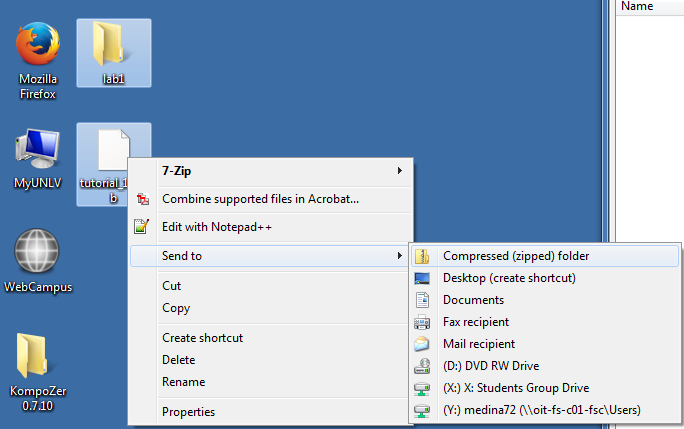Viewport: 684px width, 429px height.
Task: Click the zipped folder icon in submenu
Action: pos(423,256)
